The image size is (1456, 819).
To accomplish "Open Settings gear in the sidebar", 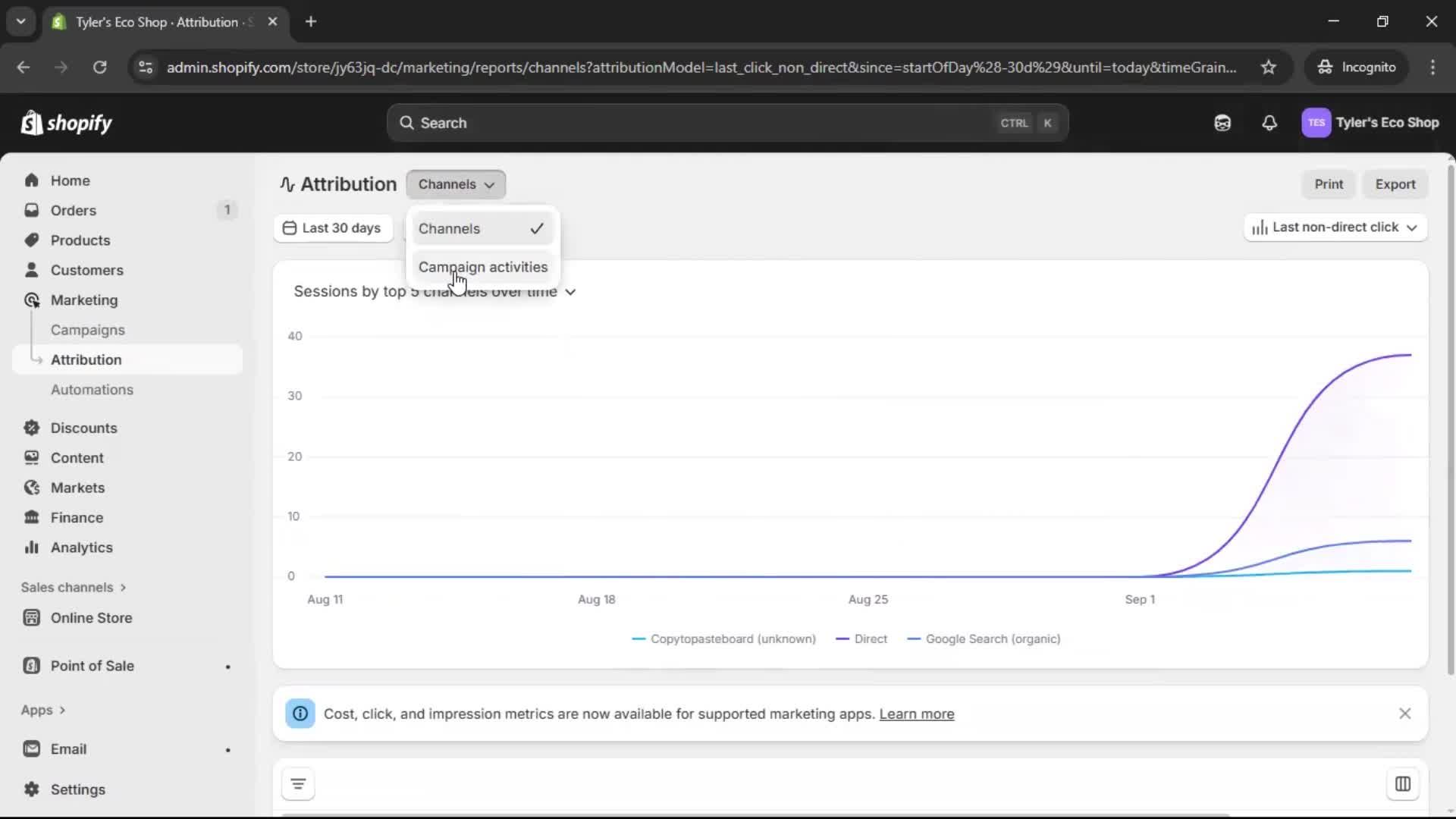I will tap(77, 789).
